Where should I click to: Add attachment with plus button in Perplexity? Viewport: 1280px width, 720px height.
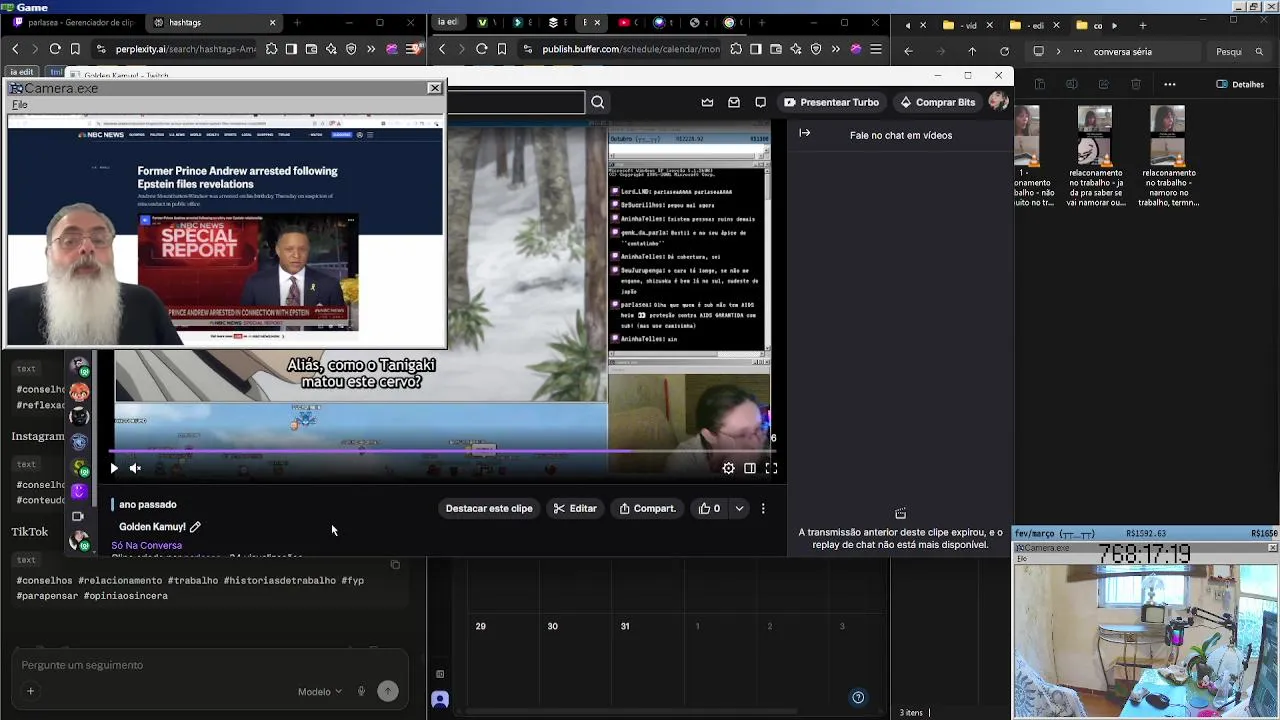[x=30, y=691]
